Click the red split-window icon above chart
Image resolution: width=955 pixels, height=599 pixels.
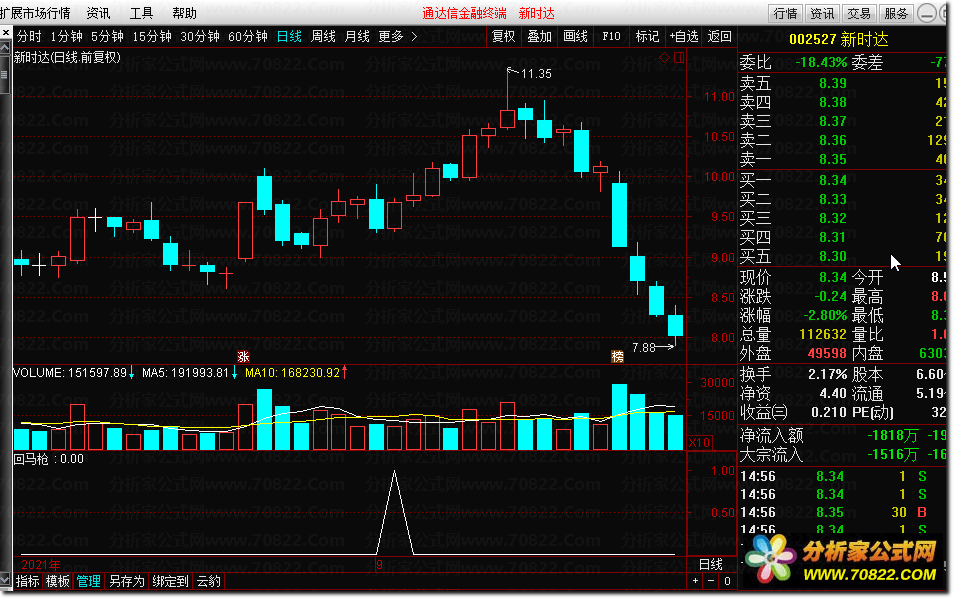click(679, 57)
